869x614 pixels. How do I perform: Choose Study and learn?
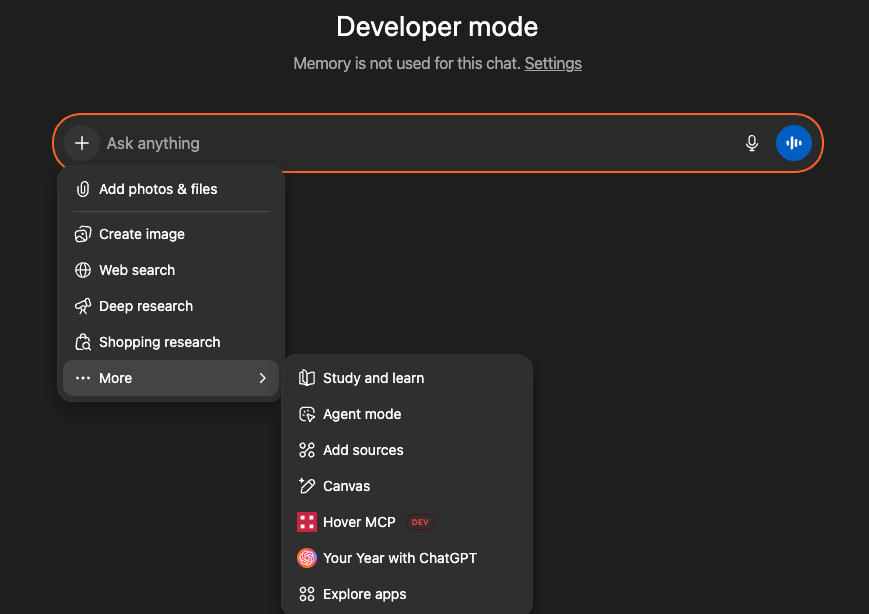click(x=407, y=378)
